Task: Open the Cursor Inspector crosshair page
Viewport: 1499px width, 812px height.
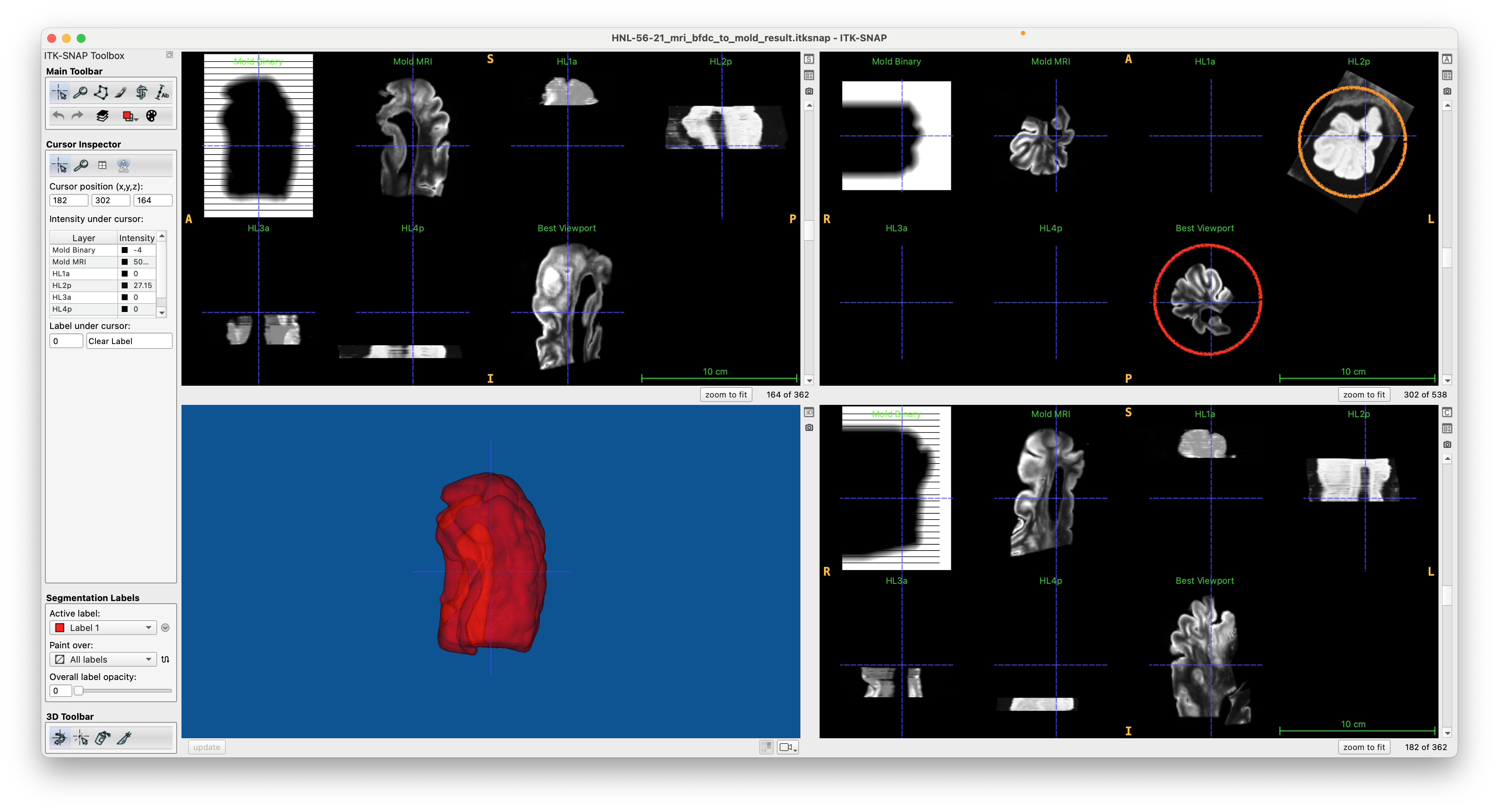Action: point(60,166)
